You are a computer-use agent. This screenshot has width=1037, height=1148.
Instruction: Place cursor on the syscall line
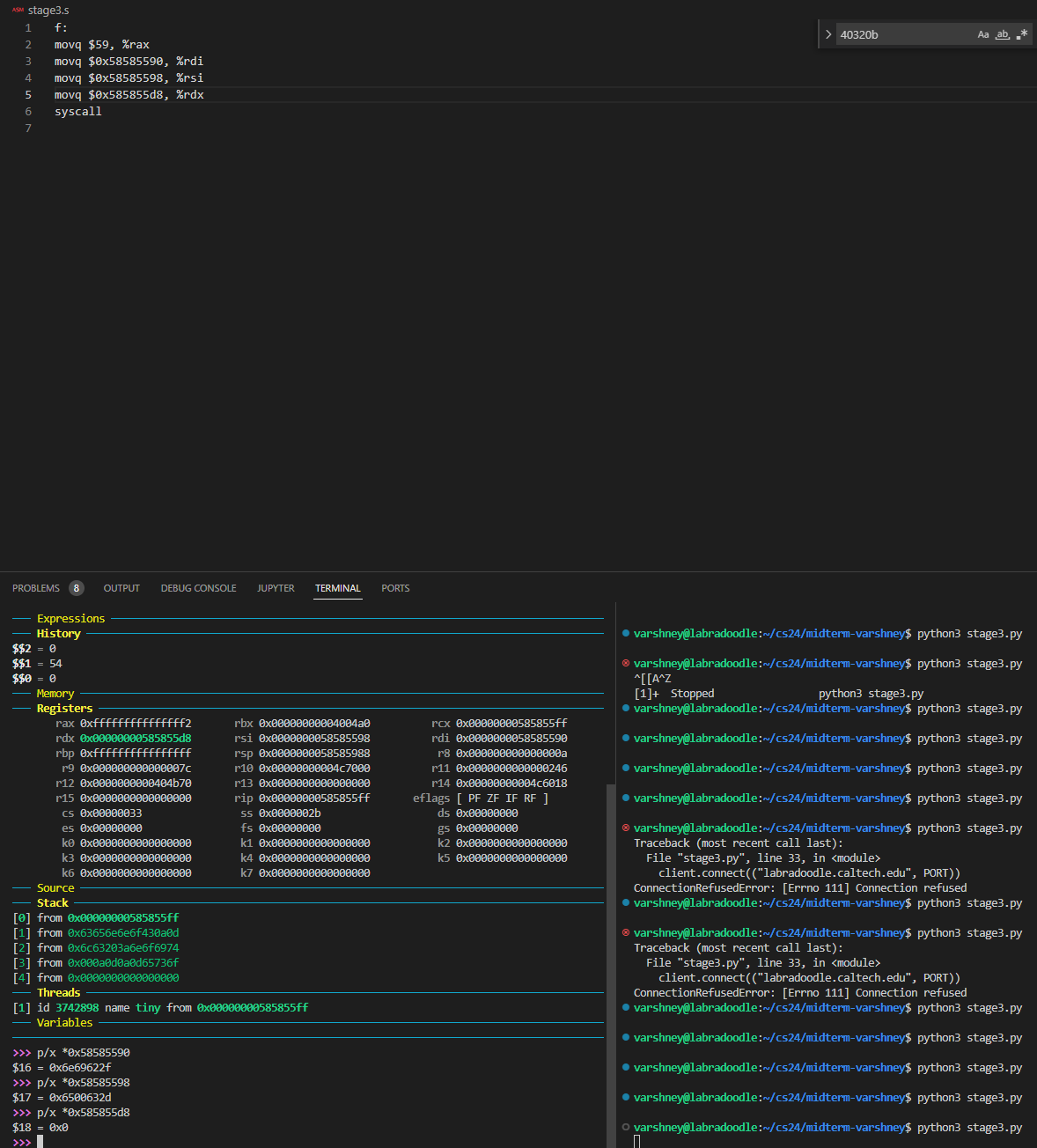click(78, 112)
